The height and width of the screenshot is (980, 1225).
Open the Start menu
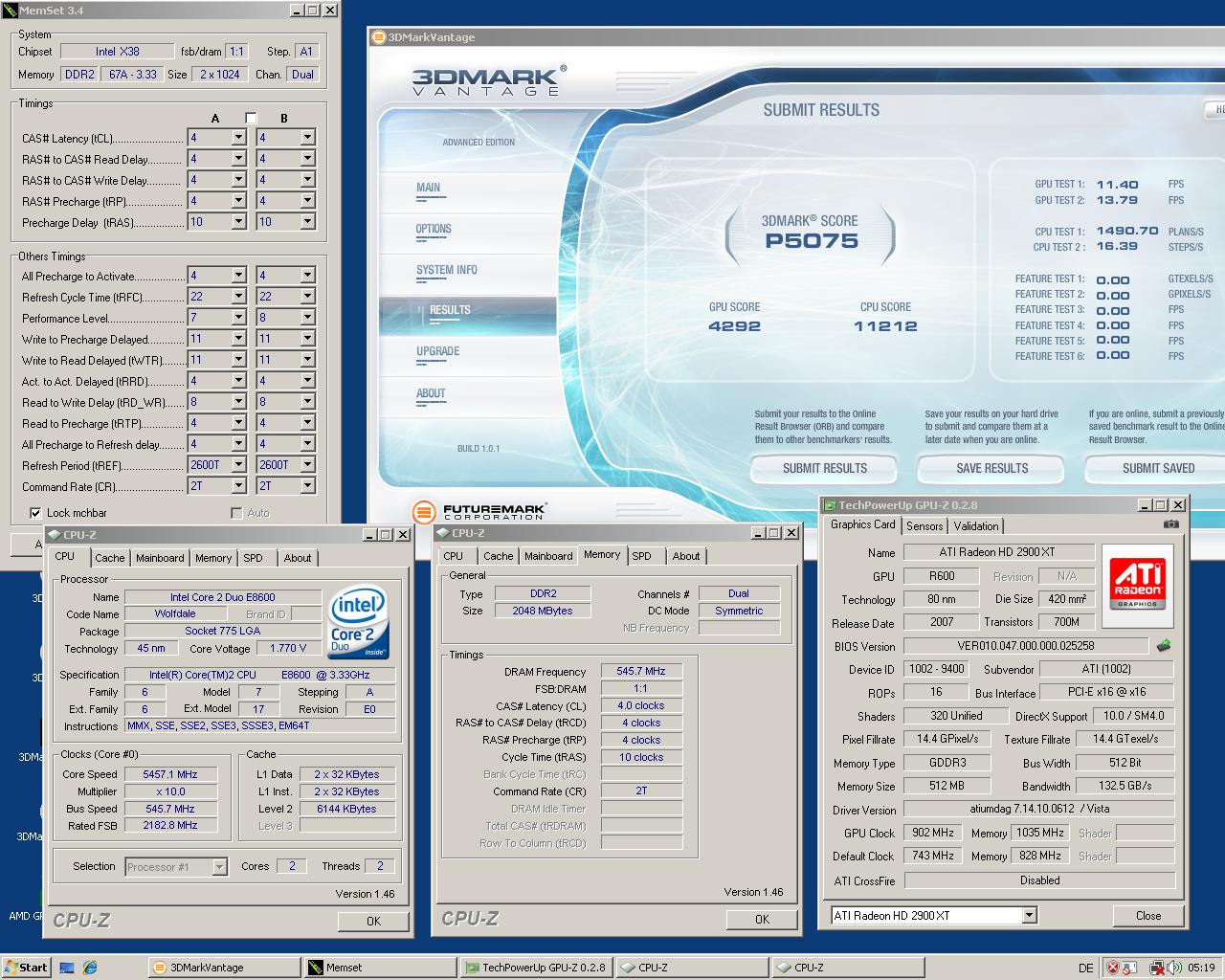(27, 968)
